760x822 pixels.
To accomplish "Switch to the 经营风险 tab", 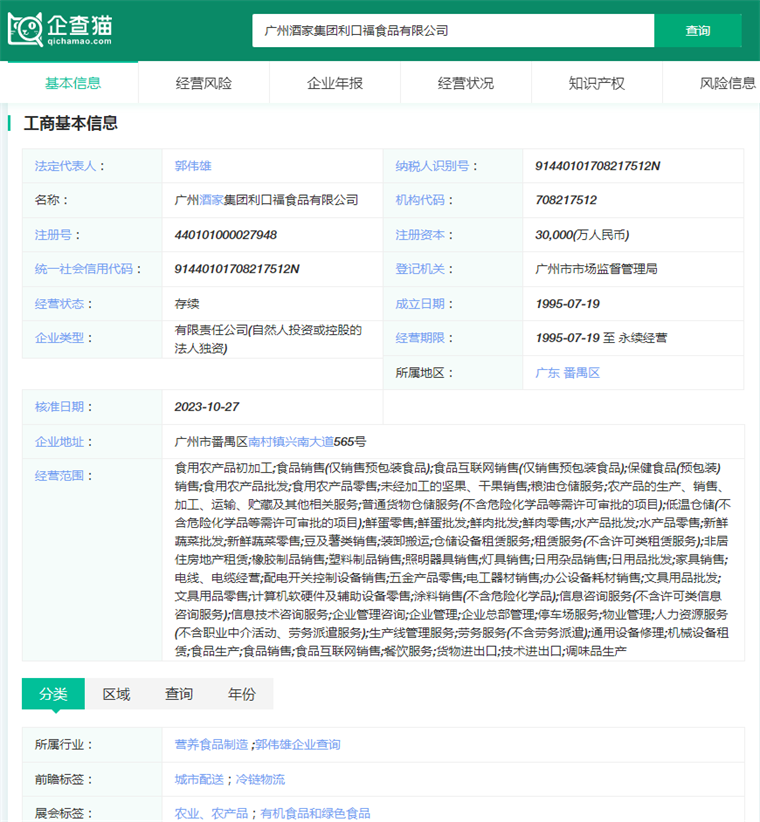I will point(203,83).
